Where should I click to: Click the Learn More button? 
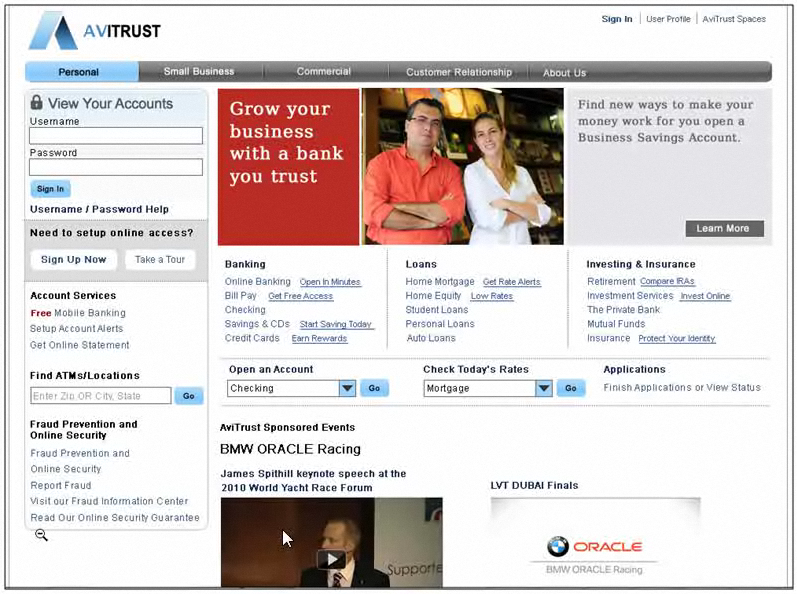(724, 228)
